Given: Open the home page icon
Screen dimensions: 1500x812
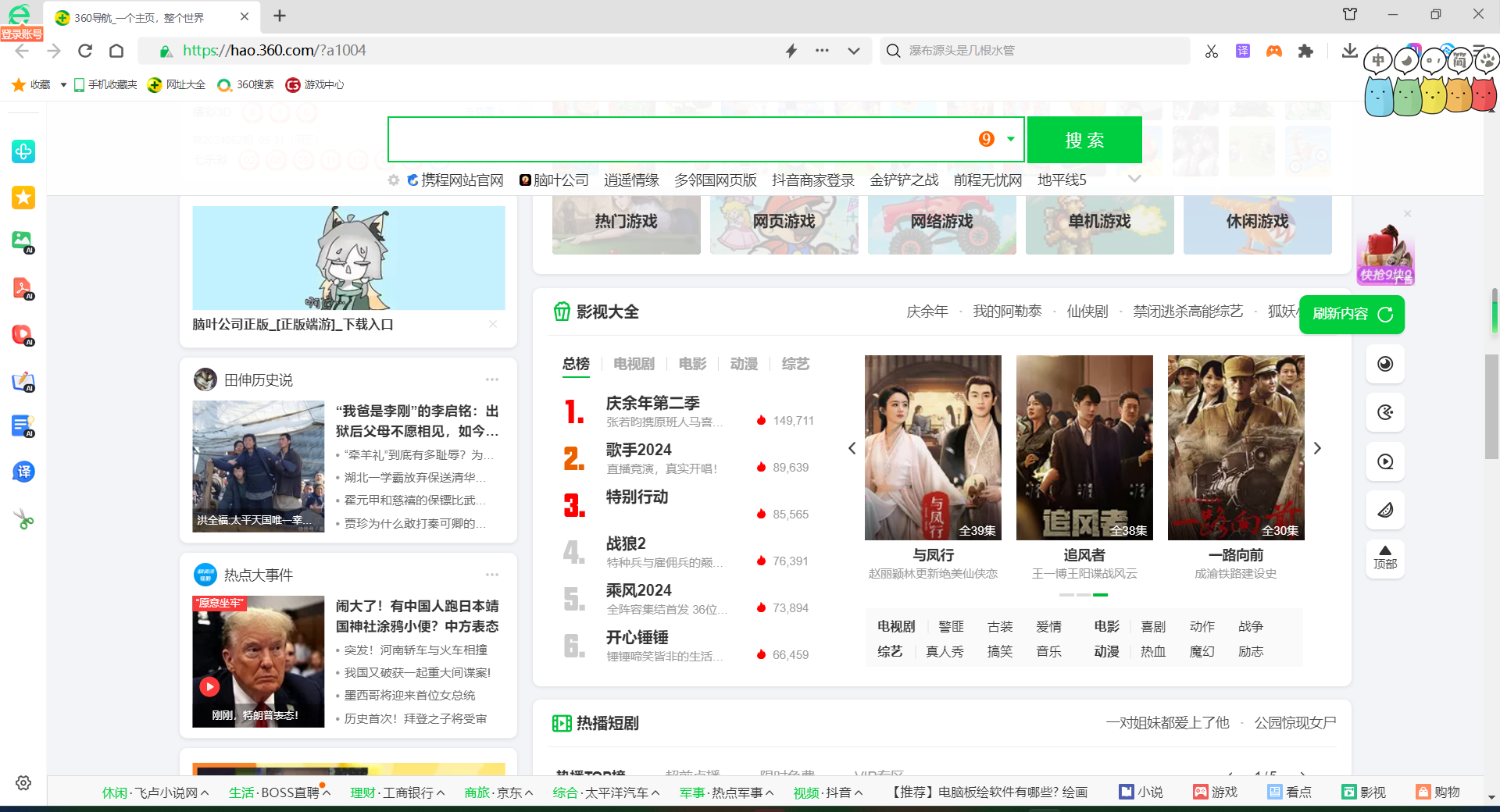Looking at the screenshot, I should point(116,51).
